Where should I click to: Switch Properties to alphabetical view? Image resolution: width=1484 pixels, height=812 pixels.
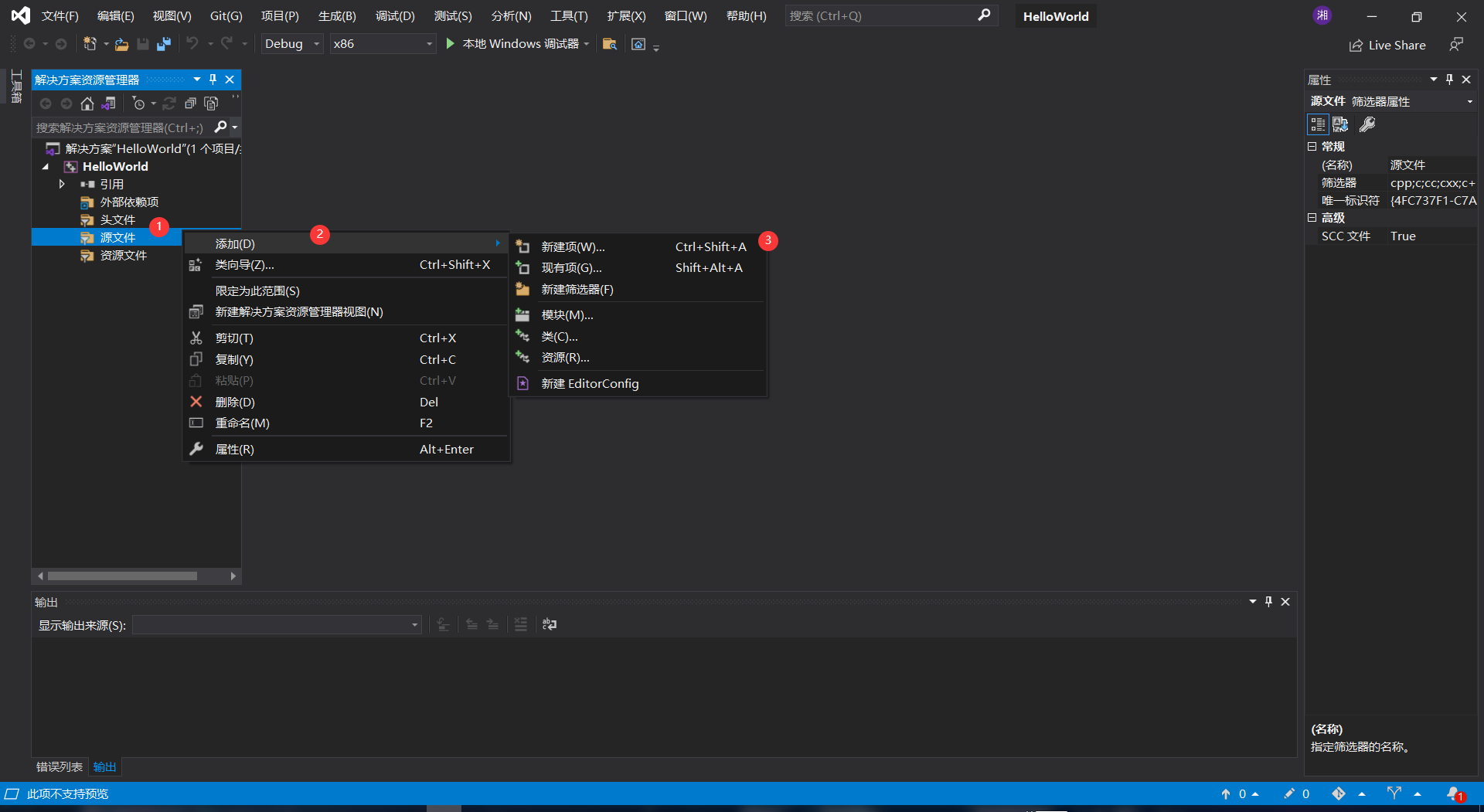click(1340, 124)
